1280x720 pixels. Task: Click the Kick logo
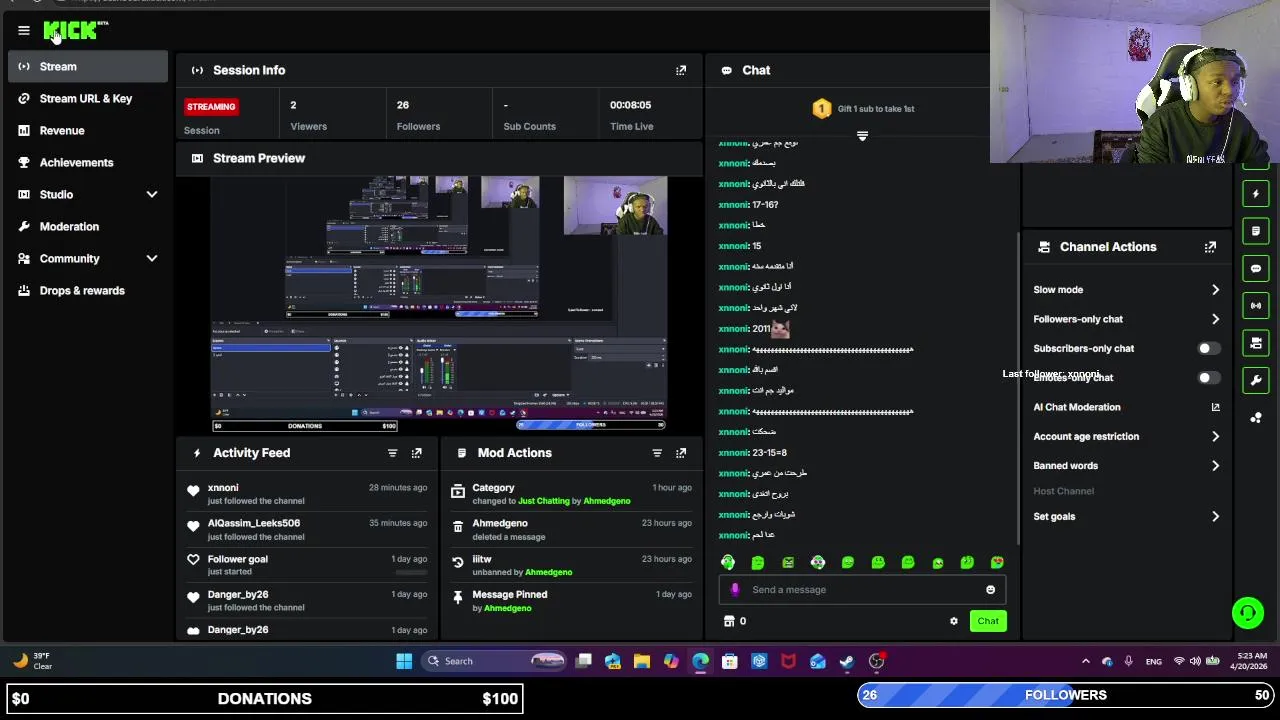tap(73, 31)
